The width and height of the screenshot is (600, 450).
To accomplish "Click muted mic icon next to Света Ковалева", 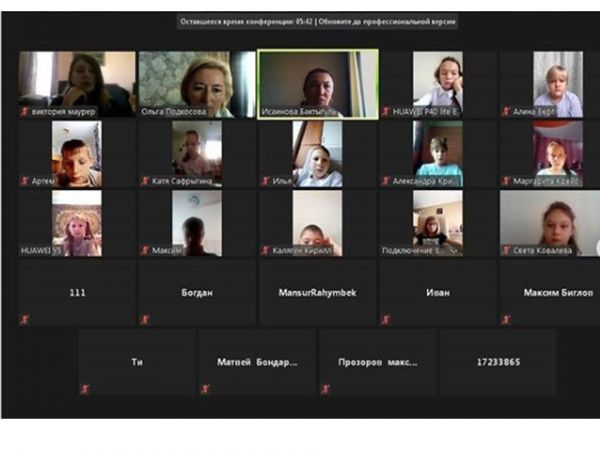I will (506, 250).
